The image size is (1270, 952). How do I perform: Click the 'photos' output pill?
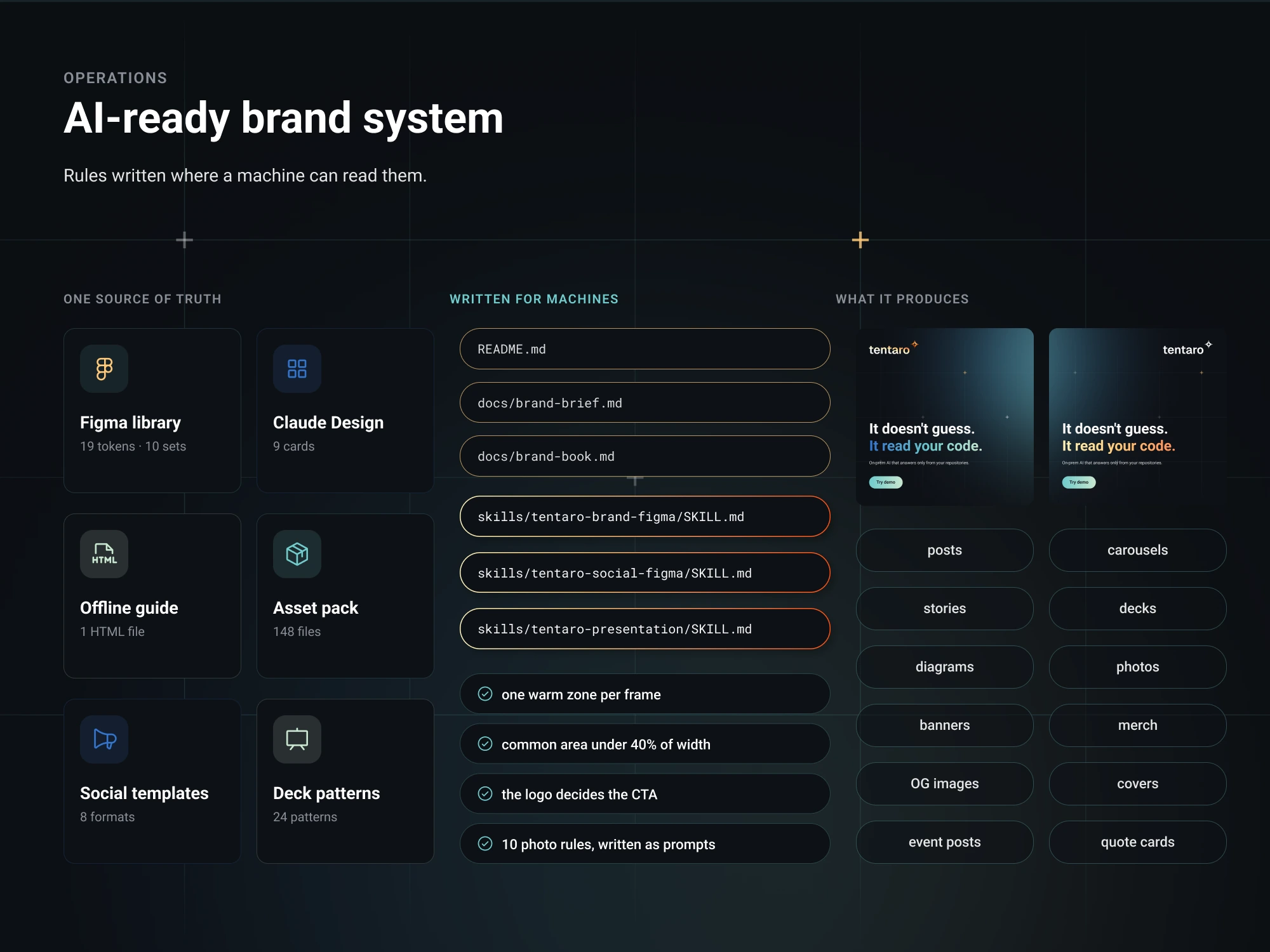1138,667
